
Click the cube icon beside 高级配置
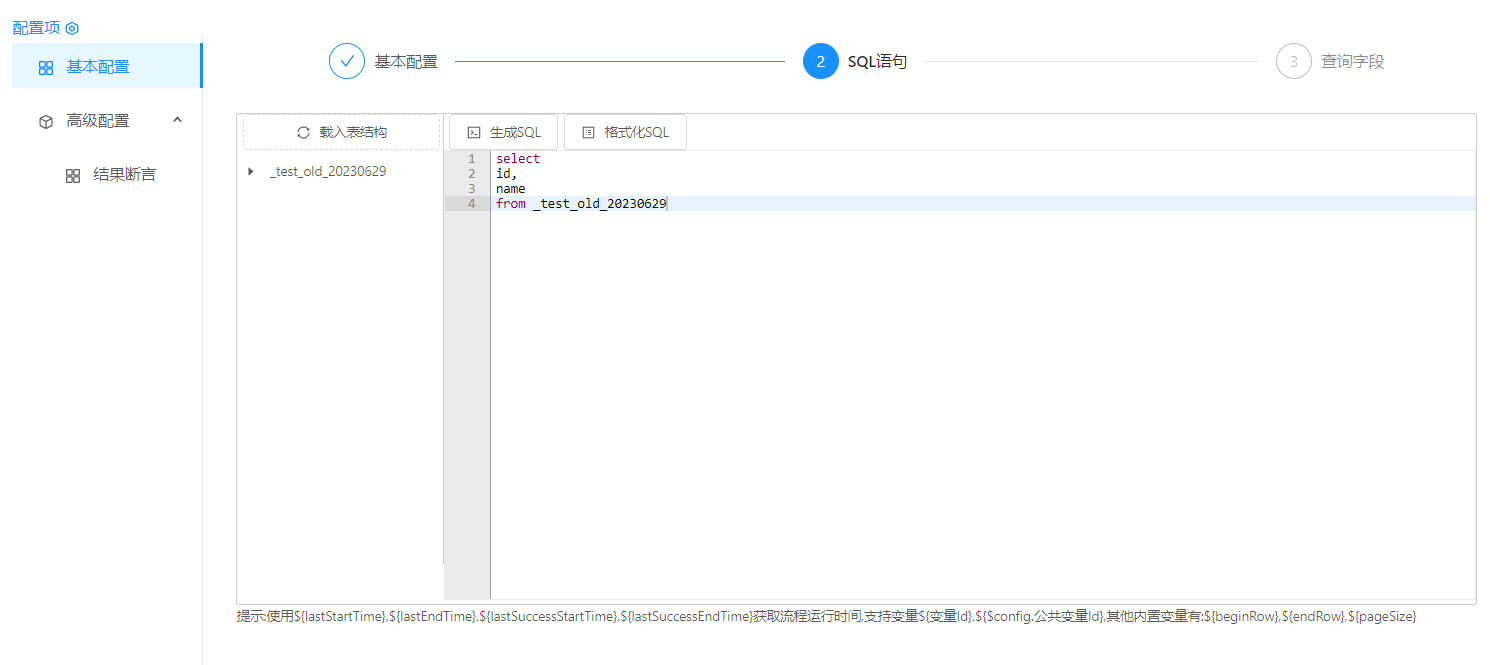pos(46,121)
